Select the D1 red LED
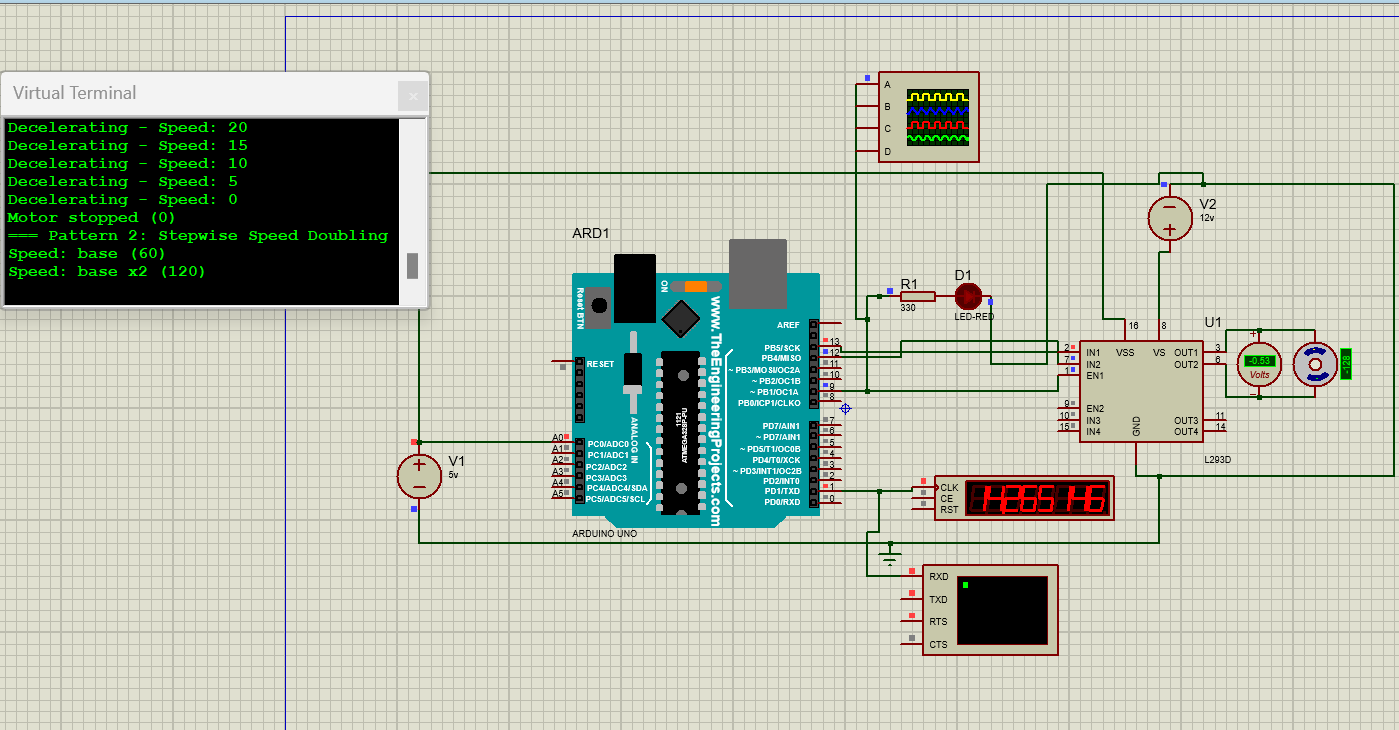Screen dimensions: 1399x730 click(x=968, y=296)
